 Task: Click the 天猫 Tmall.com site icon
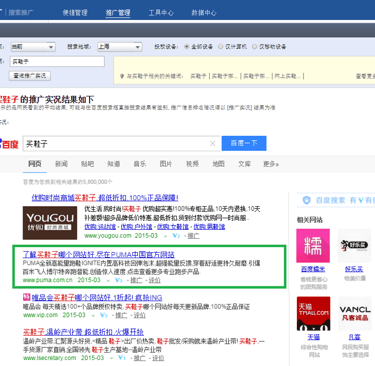click(x=313, y=313)
